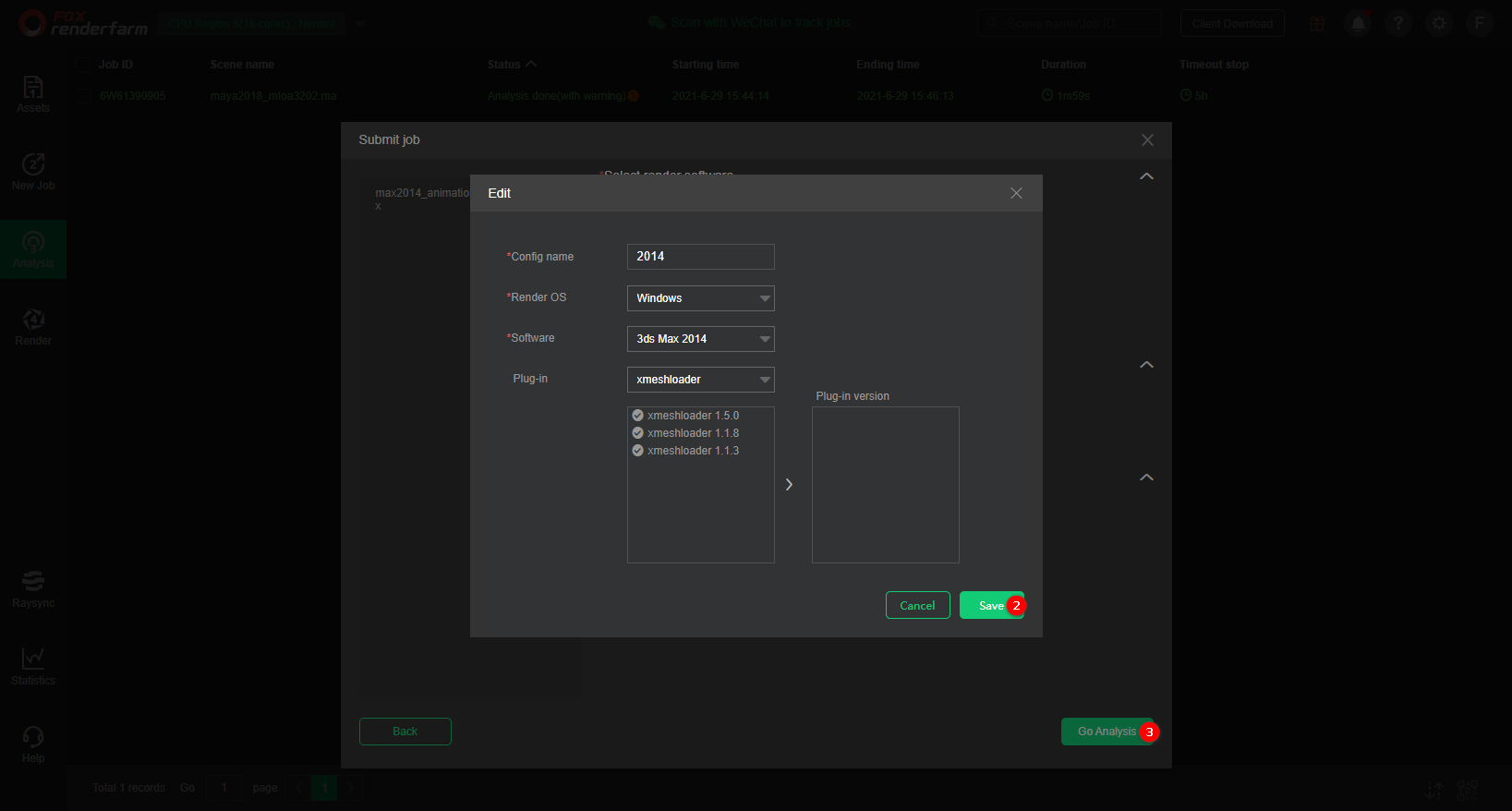Click Scan with WeChat to track jobs
The width and height of the screenshot is (1512, 811).
(760, 22)
